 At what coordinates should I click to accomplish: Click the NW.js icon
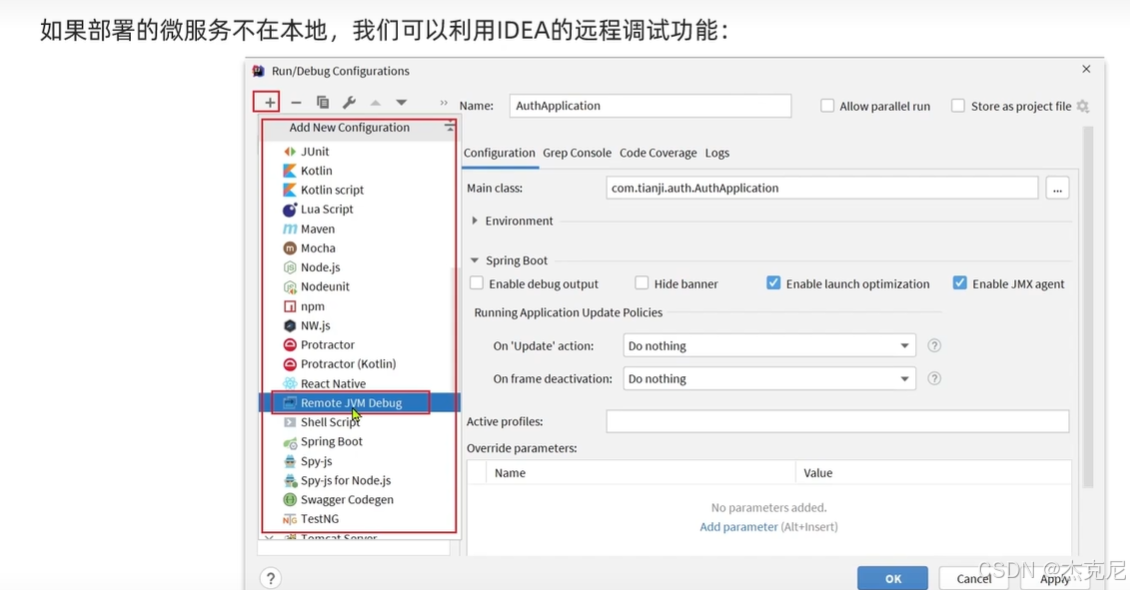point(290,326)
